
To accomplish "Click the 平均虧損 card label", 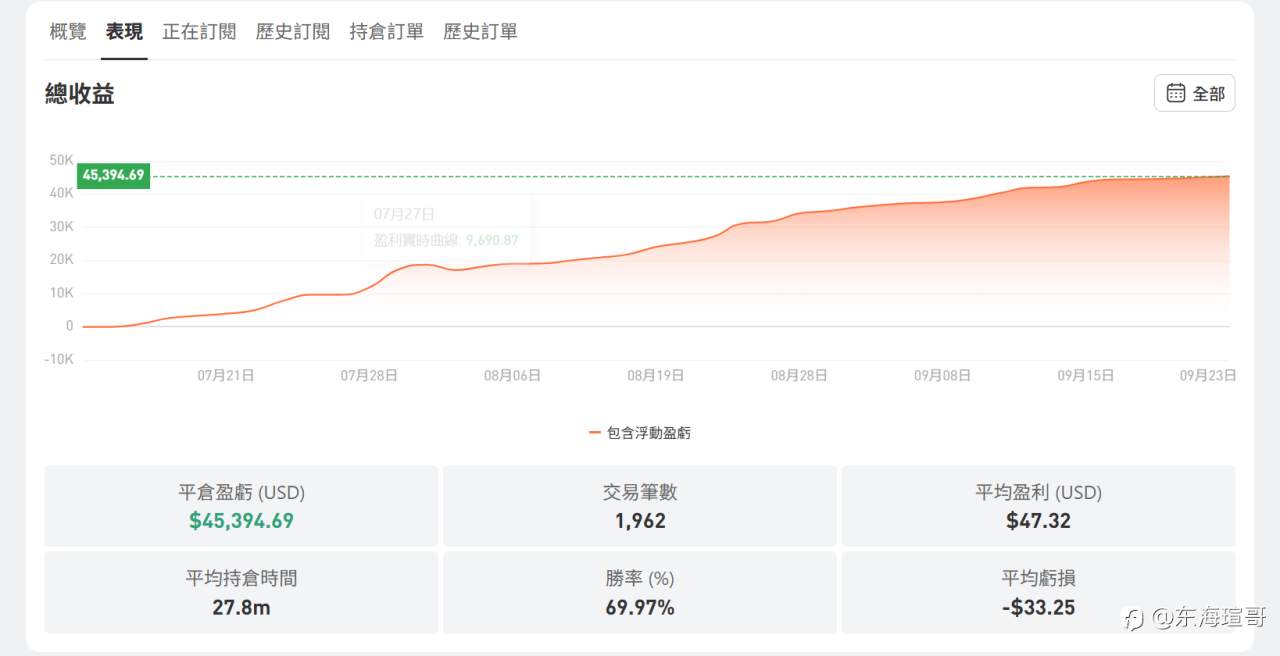I will [x=1038, y=578].
